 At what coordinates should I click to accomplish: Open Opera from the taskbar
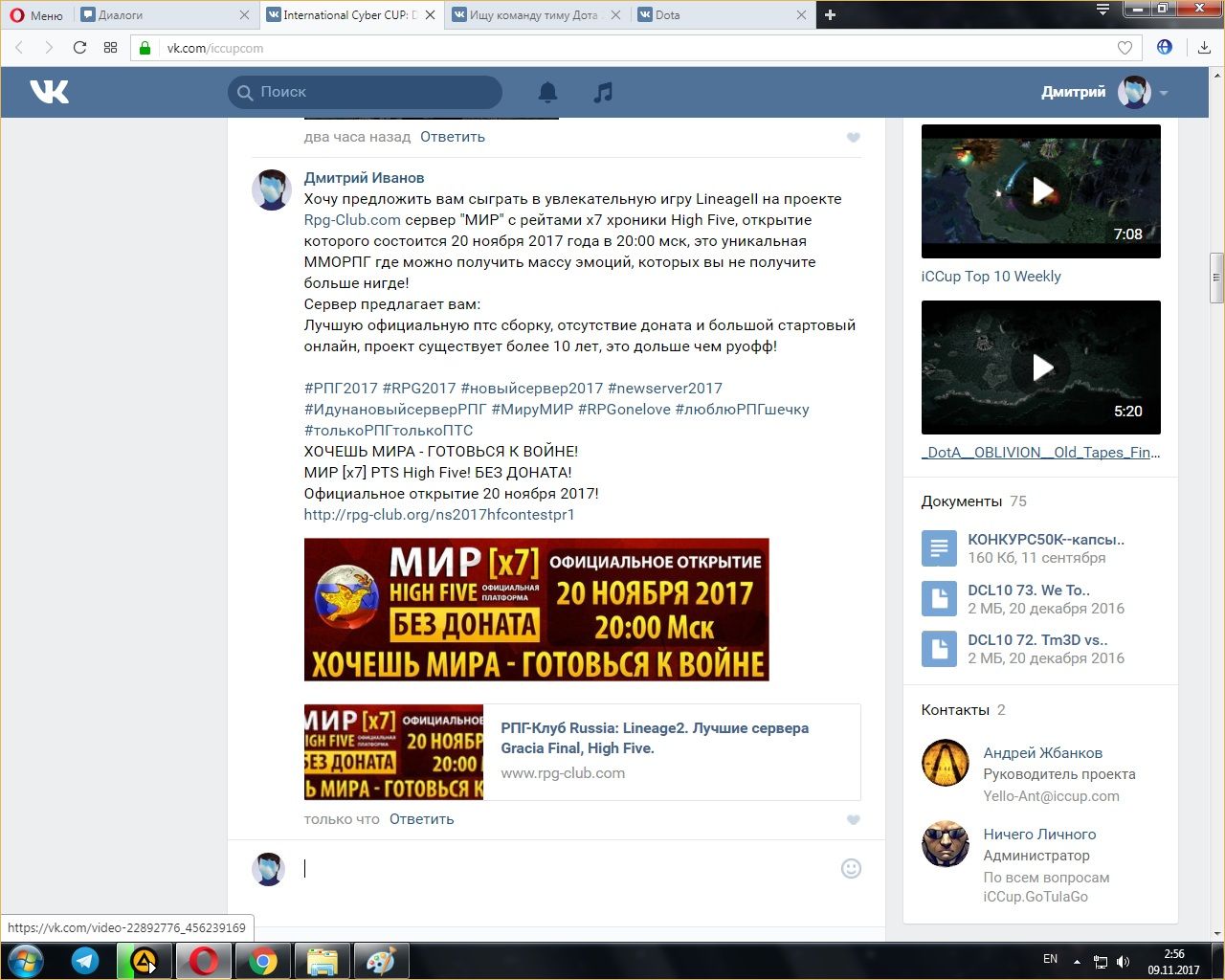[x=203, y=961]
